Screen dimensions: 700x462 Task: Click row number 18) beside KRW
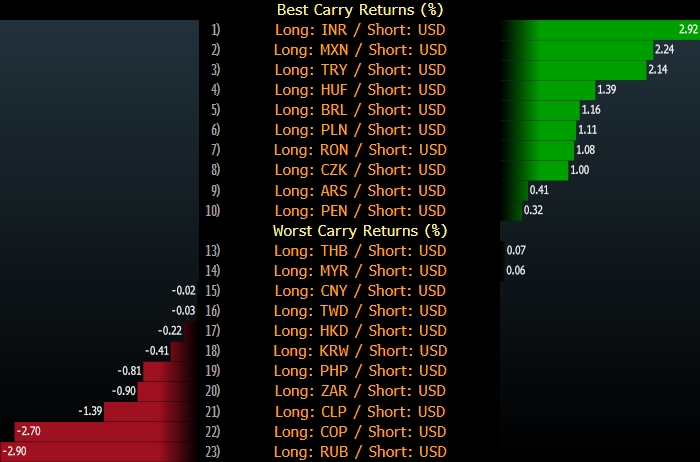212,351
